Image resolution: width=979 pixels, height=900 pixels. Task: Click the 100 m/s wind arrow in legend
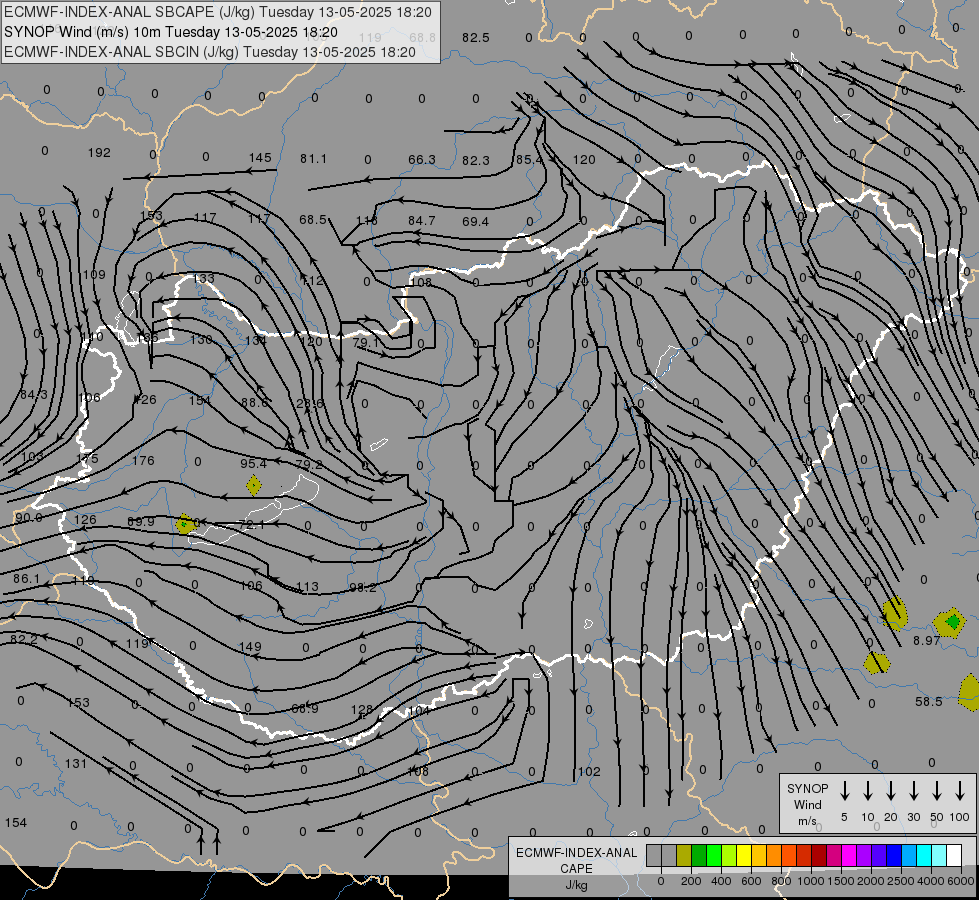point(960,791)
